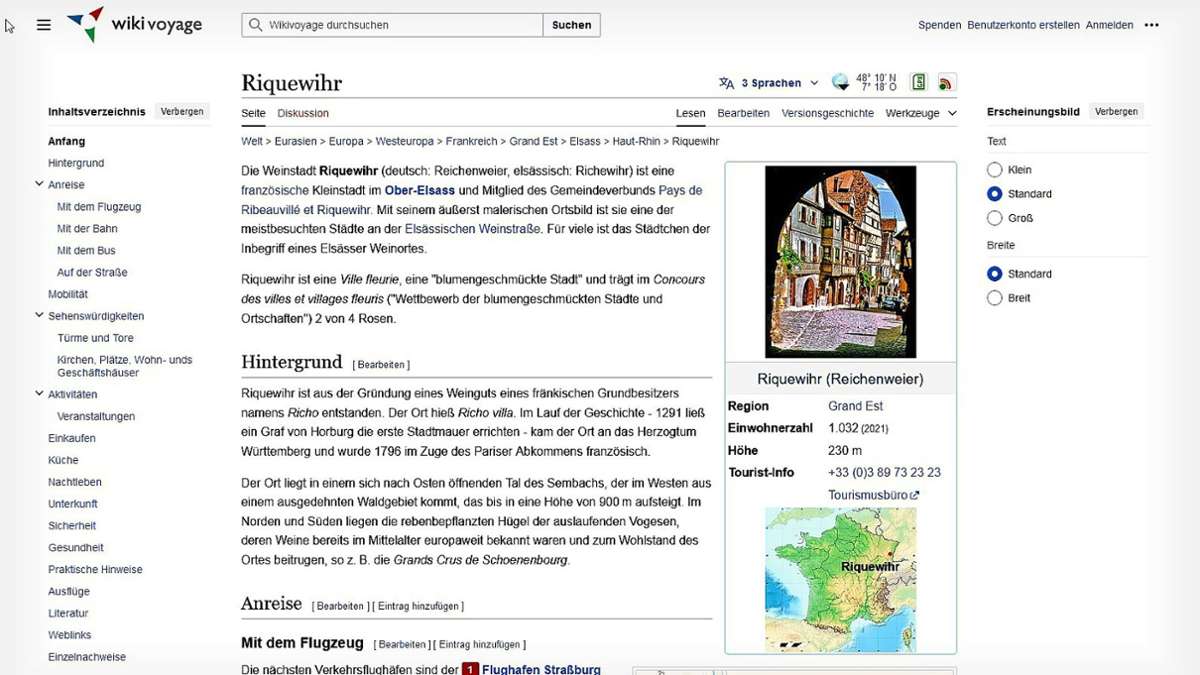Jump to Einkaufen in the contents
1200x675 pixels.
click(x=72, y=438)
